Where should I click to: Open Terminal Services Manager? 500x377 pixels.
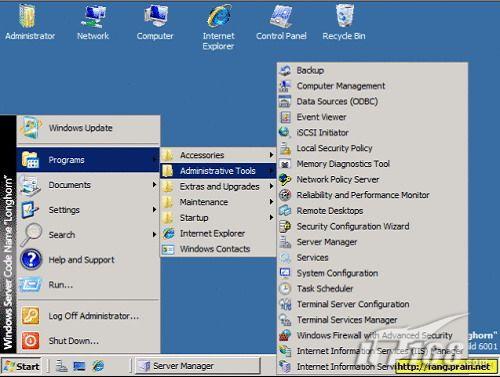coord(372,320)
